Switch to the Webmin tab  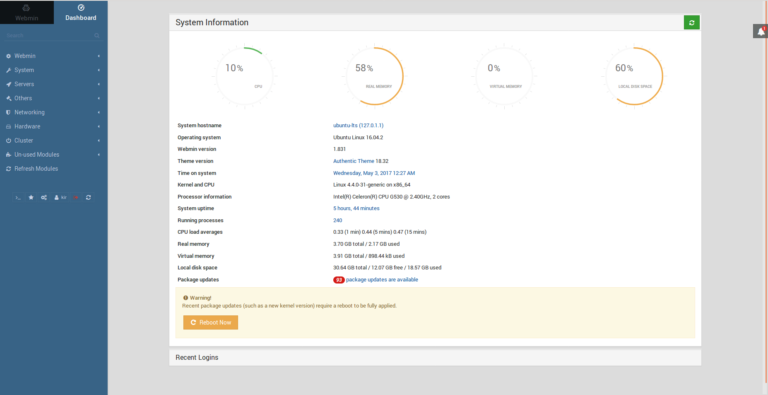27,12
